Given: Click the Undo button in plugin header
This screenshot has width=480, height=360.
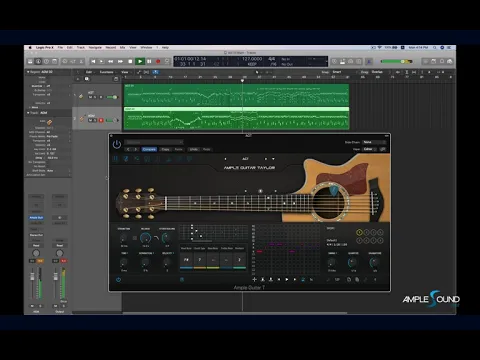Looking at the screenshot, I should [x=194, y=149].
